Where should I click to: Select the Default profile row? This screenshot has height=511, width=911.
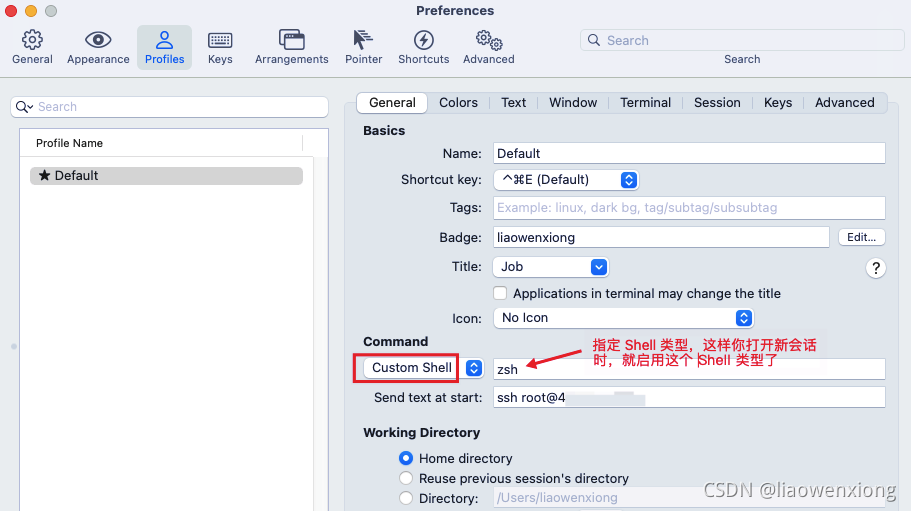pos(166,176)
